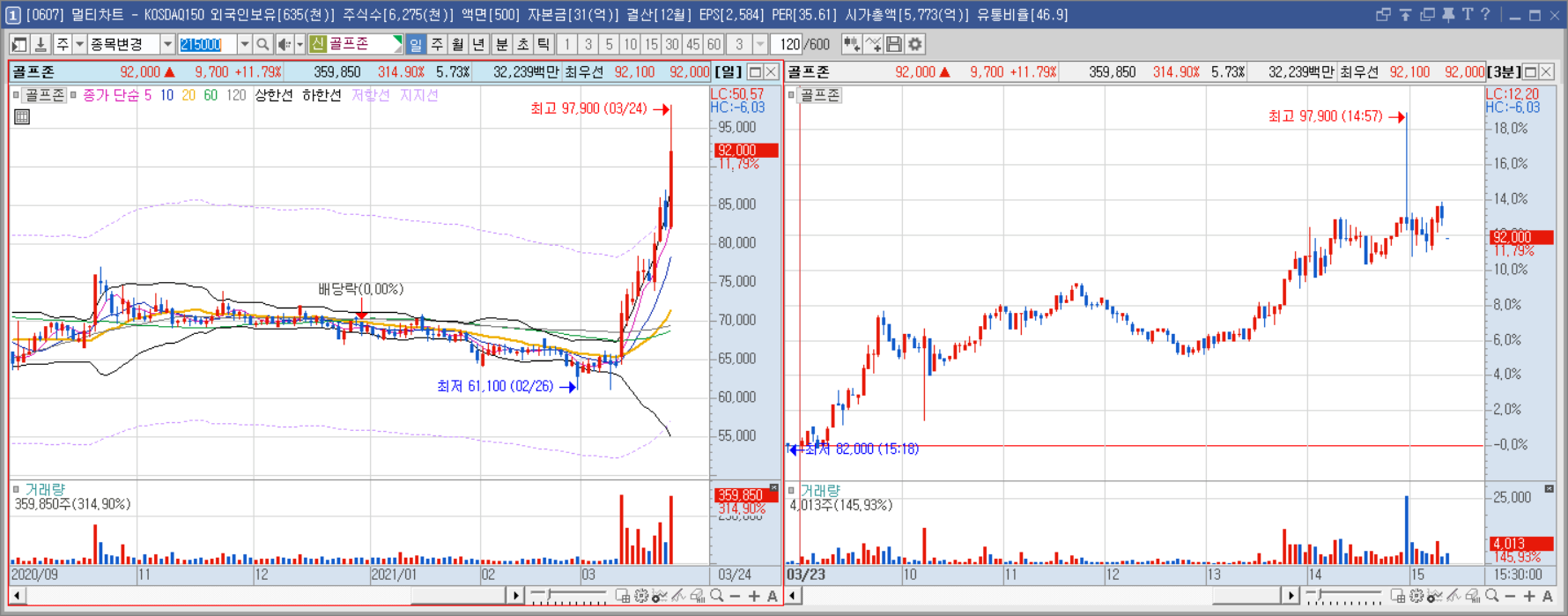
Task: Click 저항선 label in daily chart legend
Action: coord(370,95)
